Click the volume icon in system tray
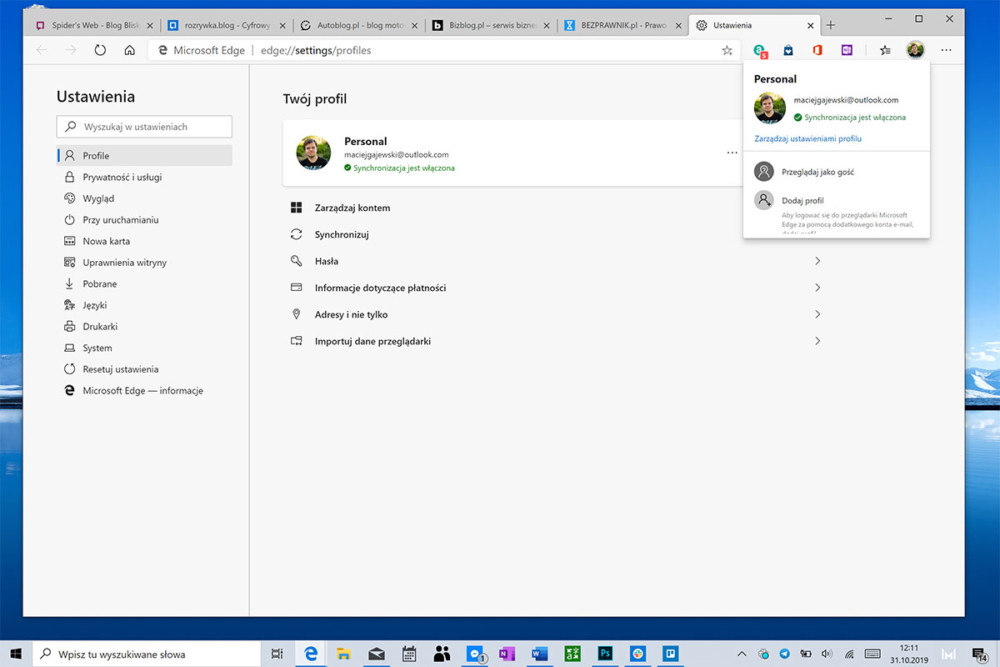 [827, 654]
